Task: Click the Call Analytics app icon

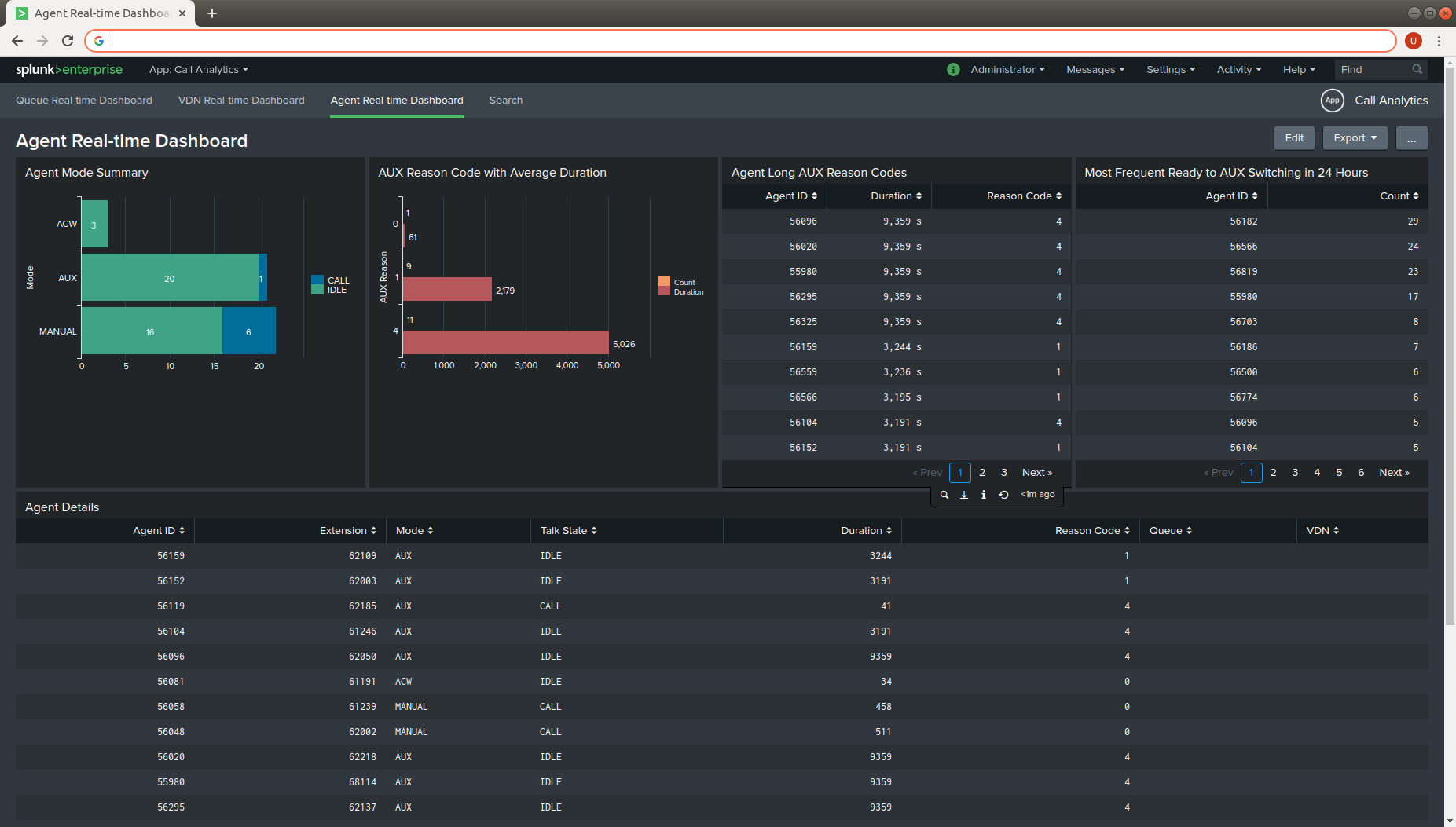Action: [x=1332, y=101]
